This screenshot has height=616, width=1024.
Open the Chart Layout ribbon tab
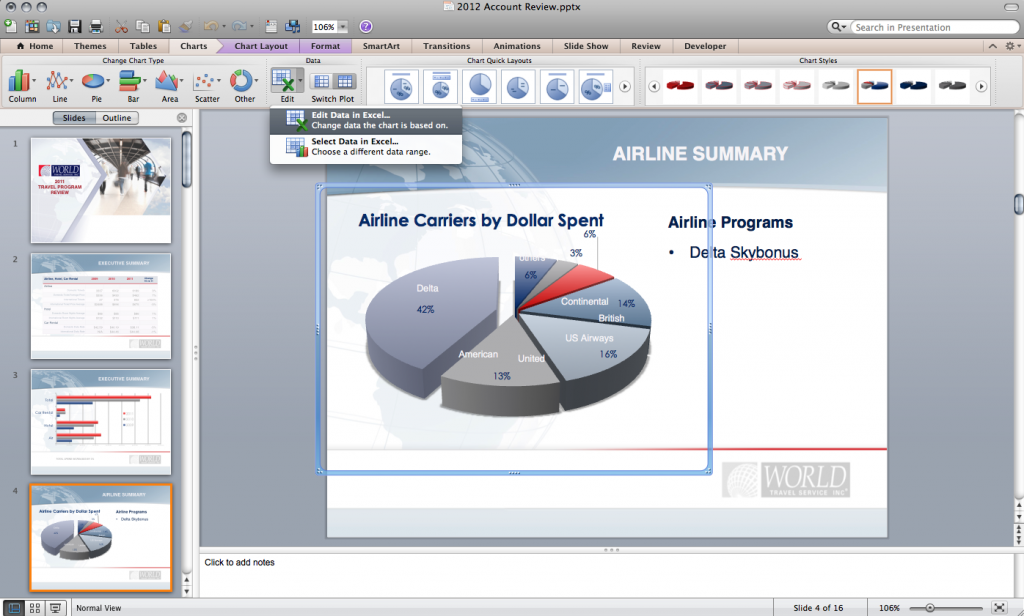pyautogui.click(x=261, y=46)
